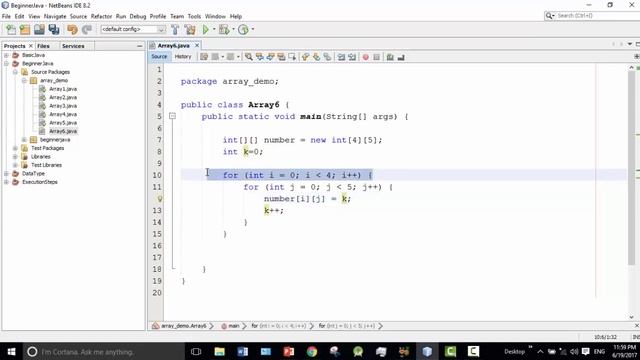
Task: Click the Open Project icon
Action: (x=39, y=29)
